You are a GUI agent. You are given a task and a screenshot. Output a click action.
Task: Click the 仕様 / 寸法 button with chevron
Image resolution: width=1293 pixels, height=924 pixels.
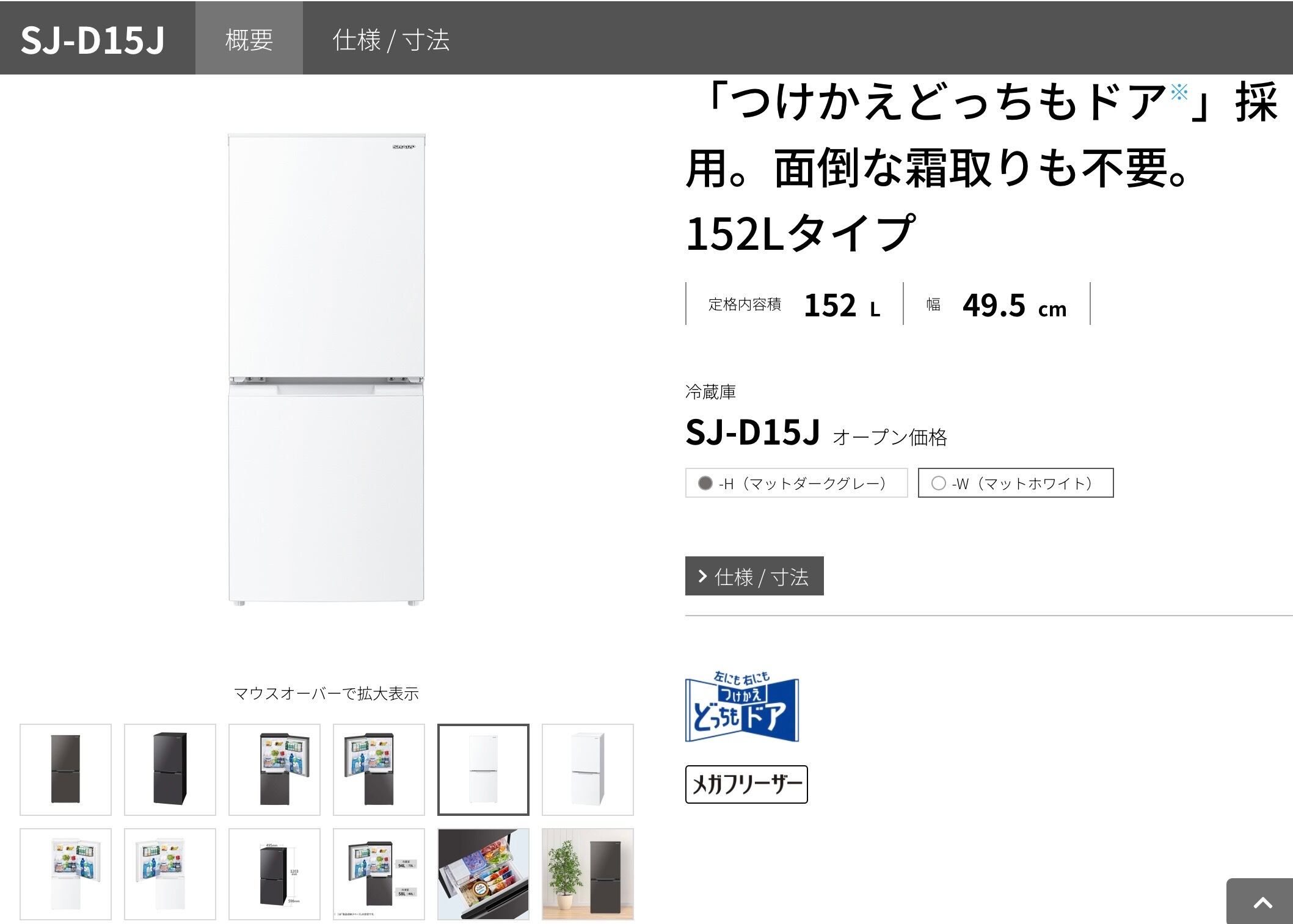754,576
